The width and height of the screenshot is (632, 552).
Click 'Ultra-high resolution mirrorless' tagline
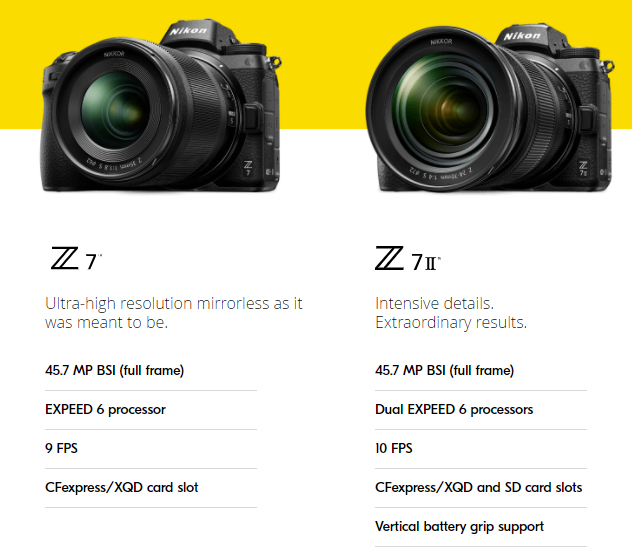pos(174,313)
